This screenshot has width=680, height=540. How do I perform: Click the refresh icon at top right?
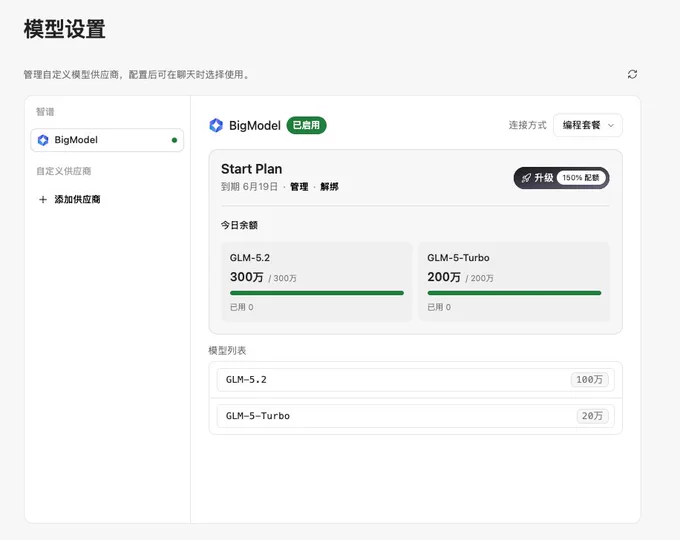632,74
